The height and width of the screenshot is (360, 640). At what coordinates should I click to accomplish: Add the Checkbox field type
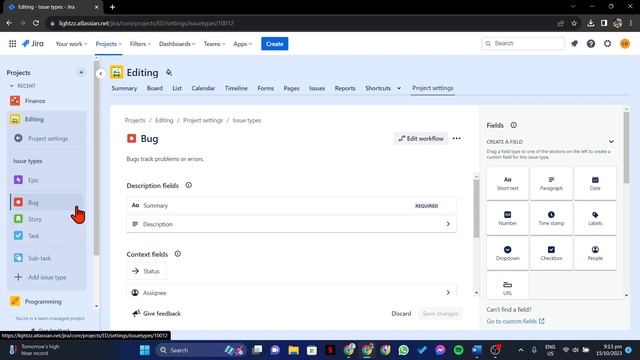coord(551,253)
